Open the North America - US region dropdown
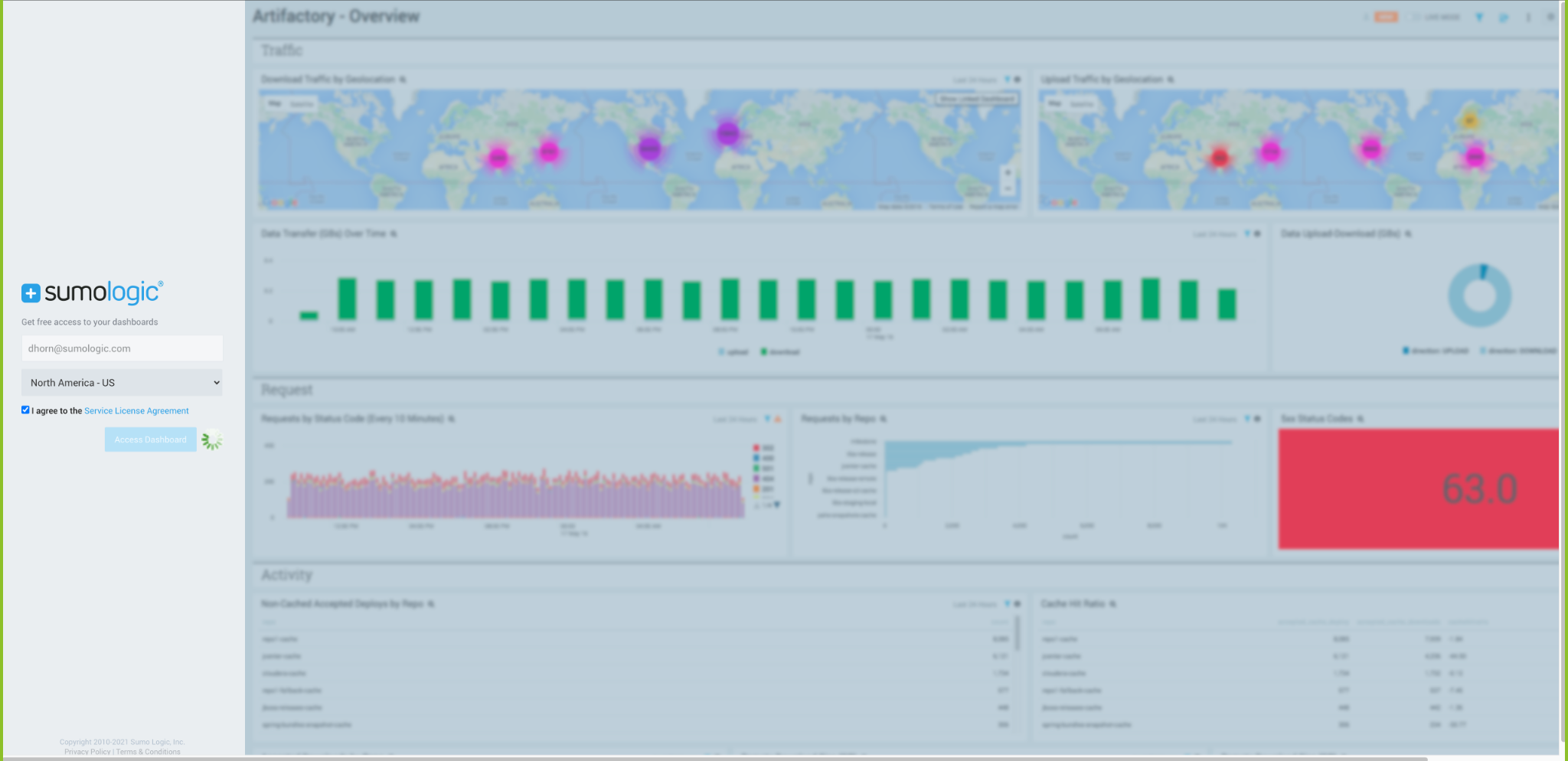Screen dimensions: 1568x761 click(x=122, y=382)
